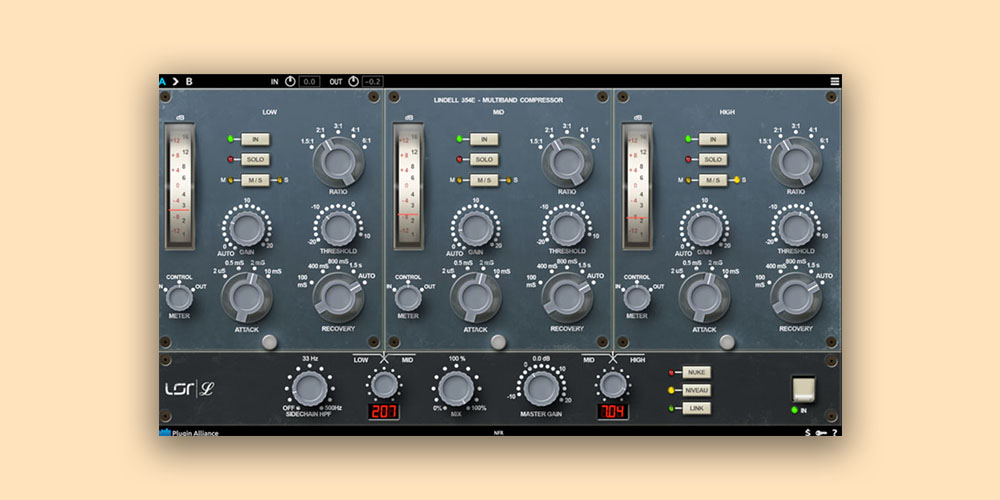Screen dimensions: 1000x500
Task: Click the round button below MID band Attack
Action: pos(499,342)
